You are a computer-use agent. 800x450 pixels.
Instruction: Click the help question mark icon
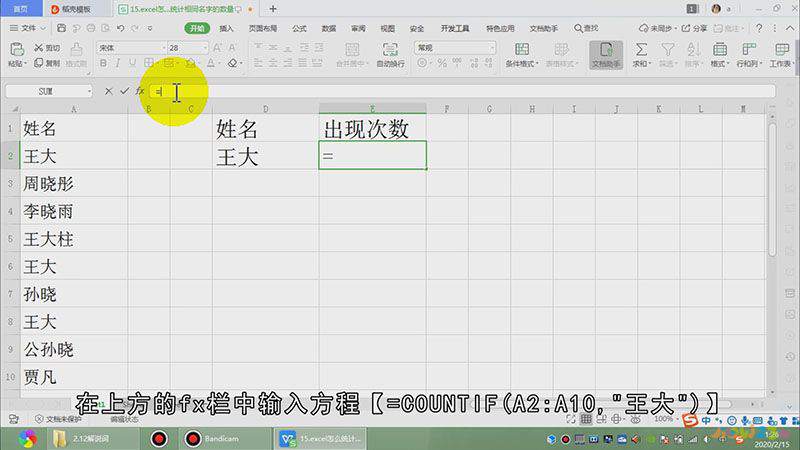tap(759, 28)
